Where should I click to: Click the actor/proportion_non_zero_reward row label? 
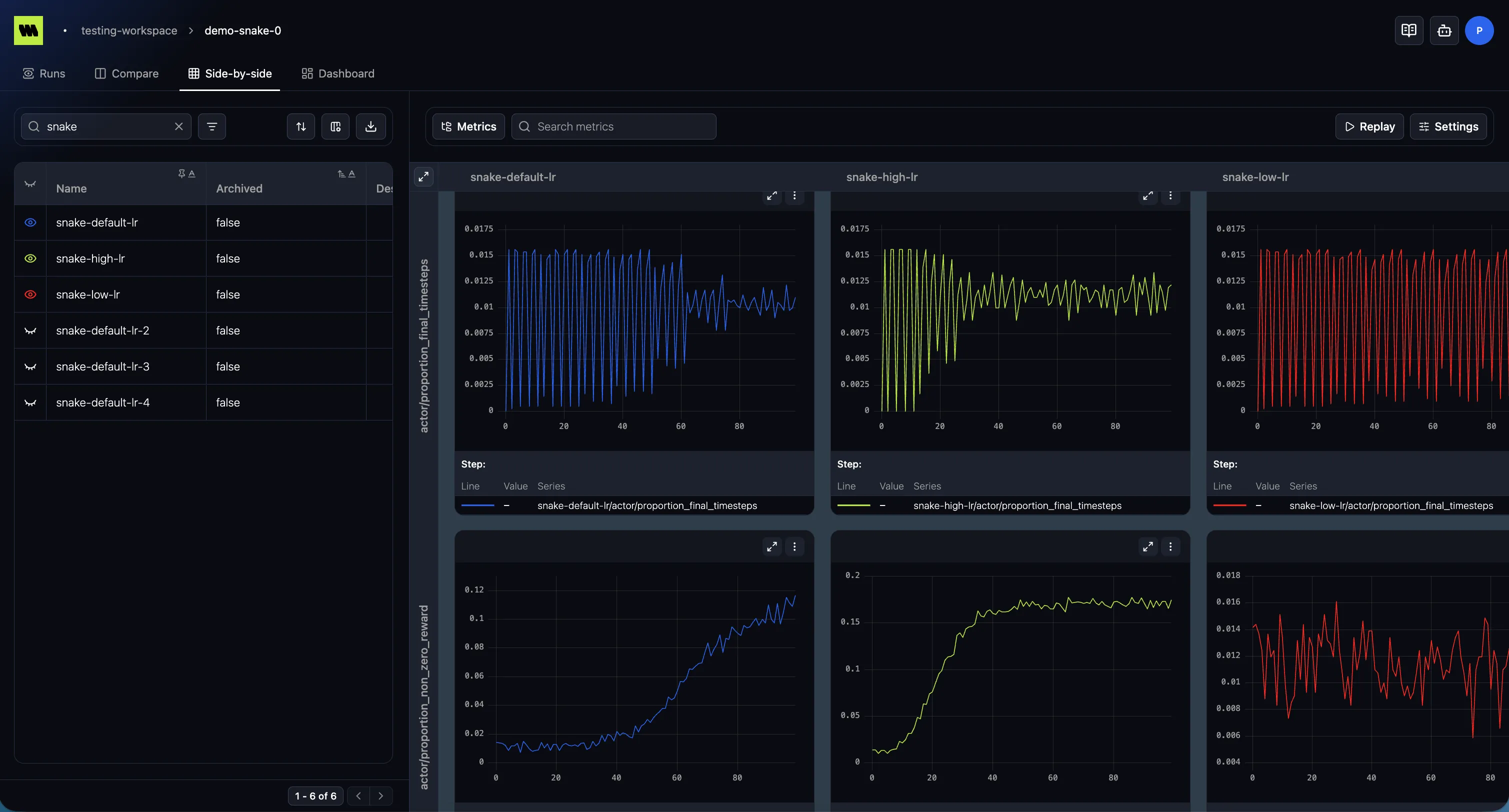pyautogui.click(x=423, y=697)
